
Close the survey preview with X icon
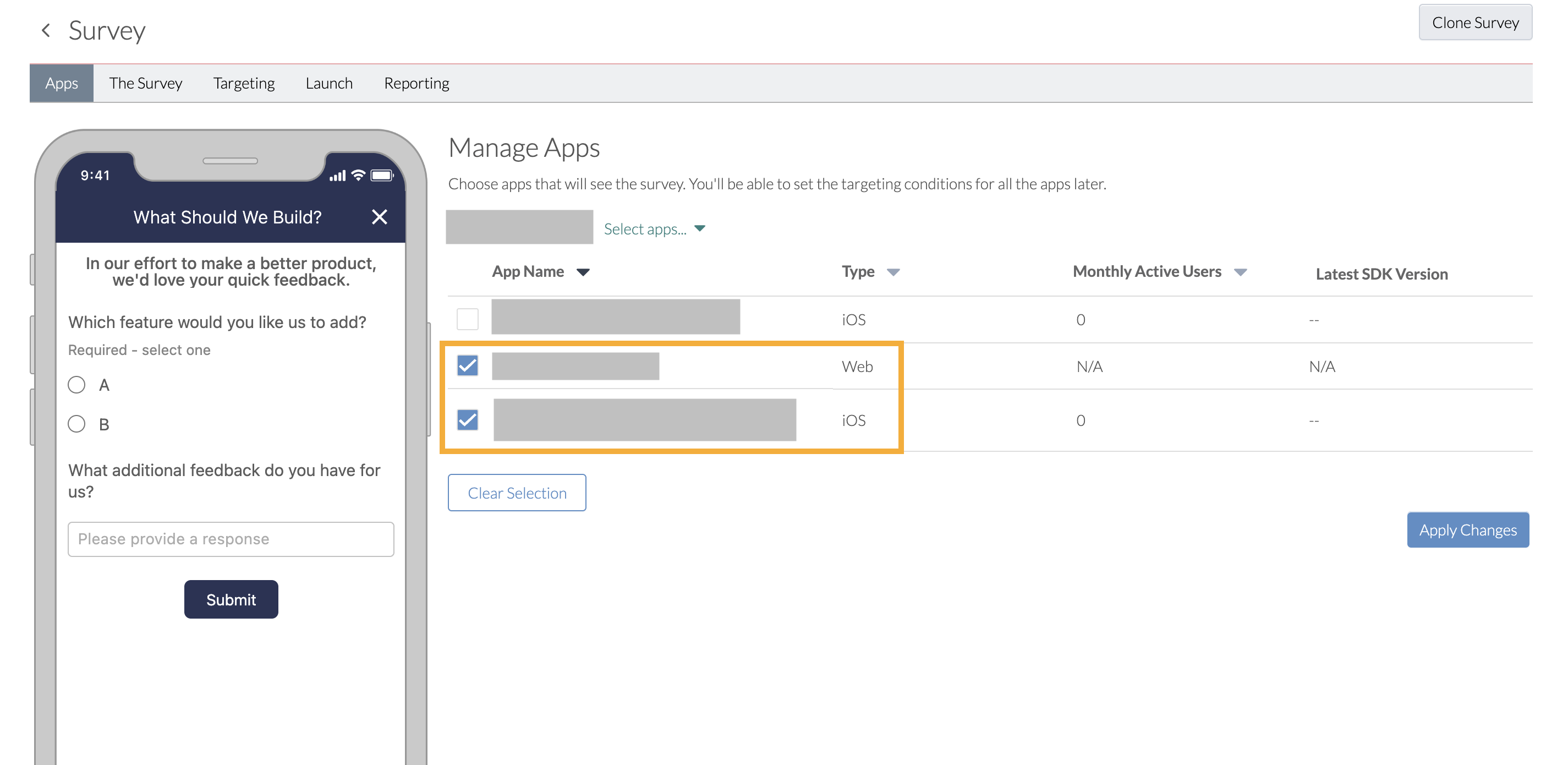click(x=379, y=217)
